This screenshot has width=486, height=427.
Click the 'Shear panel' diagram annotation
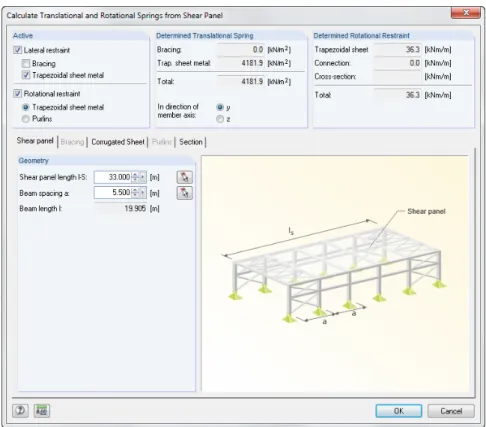426,211
